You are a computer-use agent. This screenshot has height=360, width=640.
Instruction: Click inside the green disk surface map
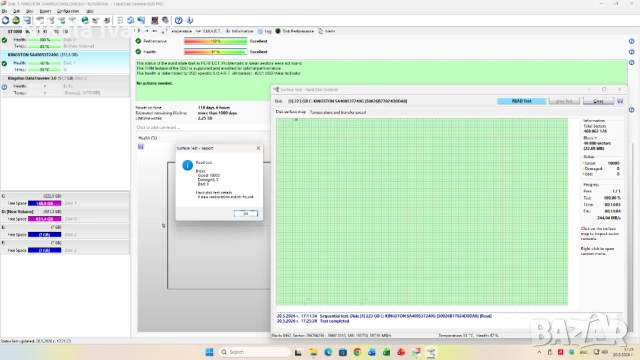(422, 212)
